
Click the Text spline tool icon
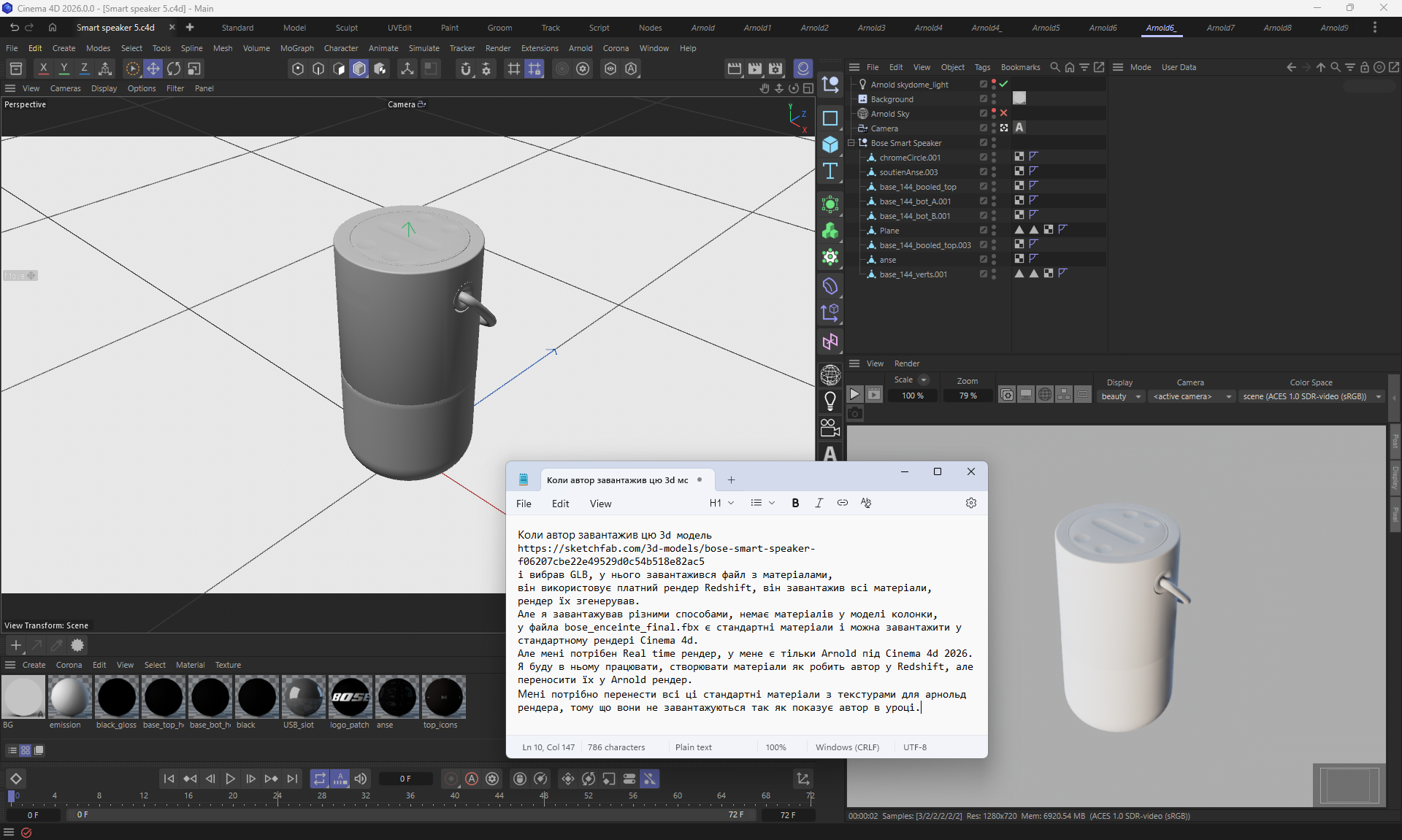[830, 172]
